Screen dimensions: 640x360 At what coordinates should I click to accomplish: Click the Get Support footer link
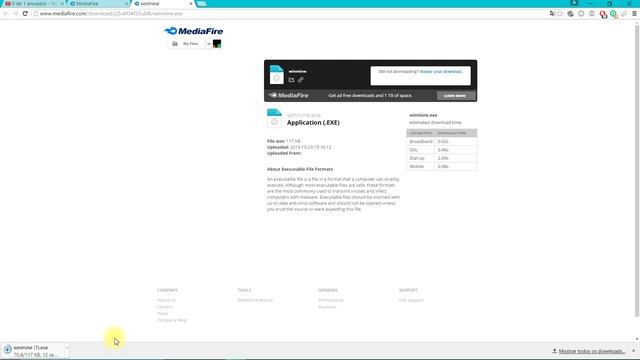click(x=411, y=300)
